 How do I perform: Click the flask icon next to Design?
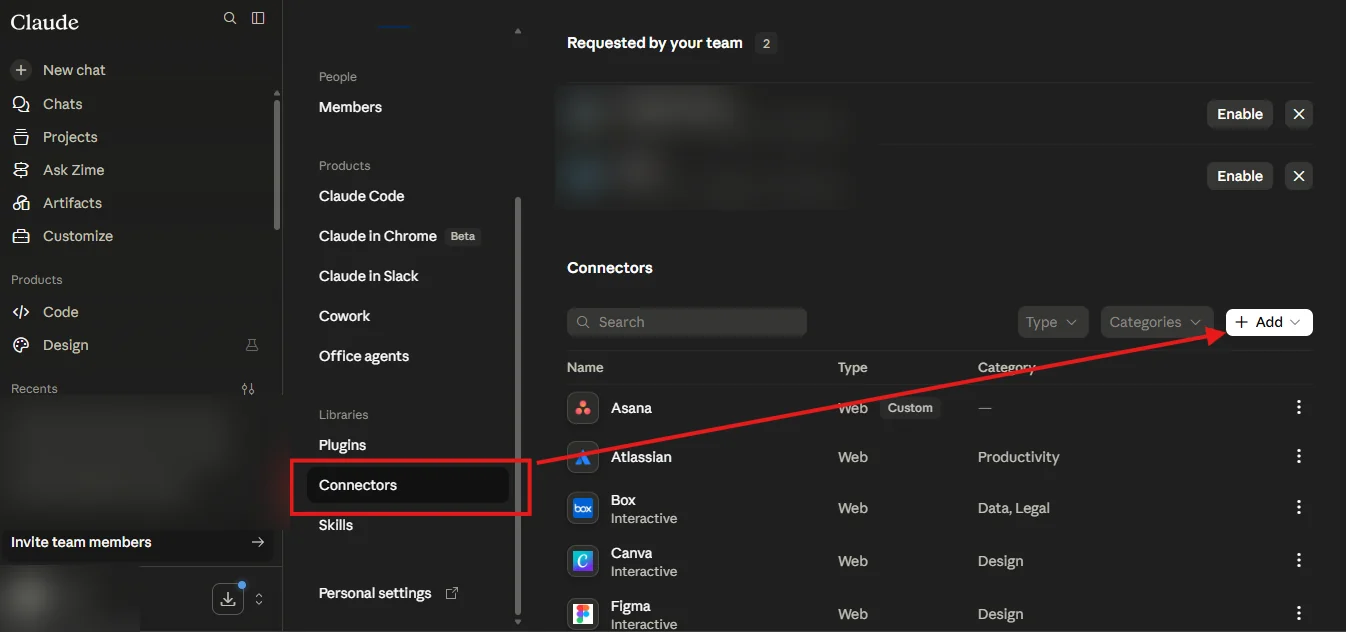click(252, 345)
